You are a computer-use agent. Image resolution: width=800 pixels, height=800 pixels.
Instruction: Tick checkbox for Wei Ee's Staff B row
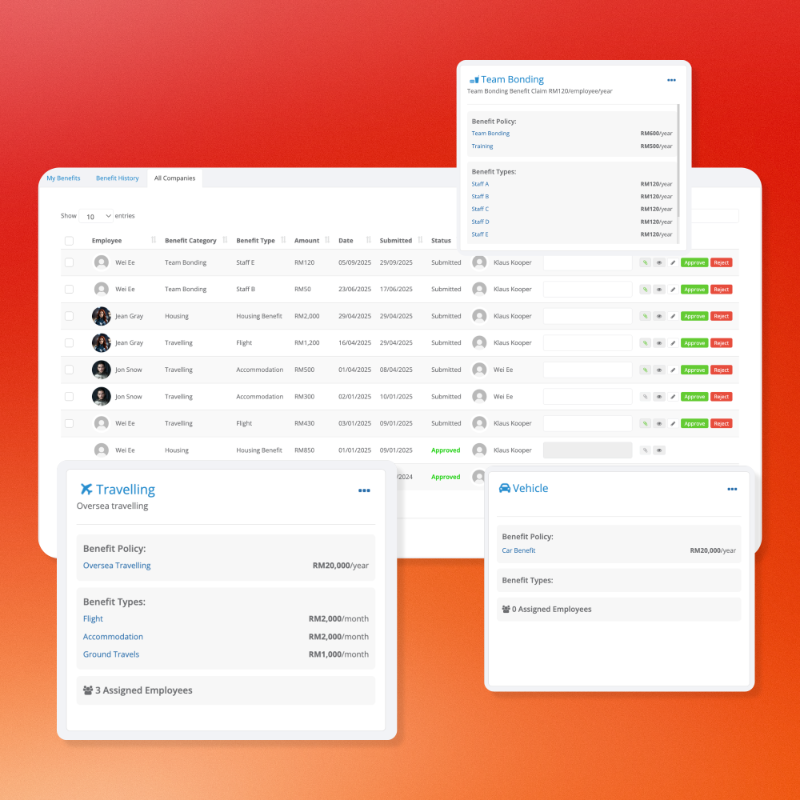(69, 289)
